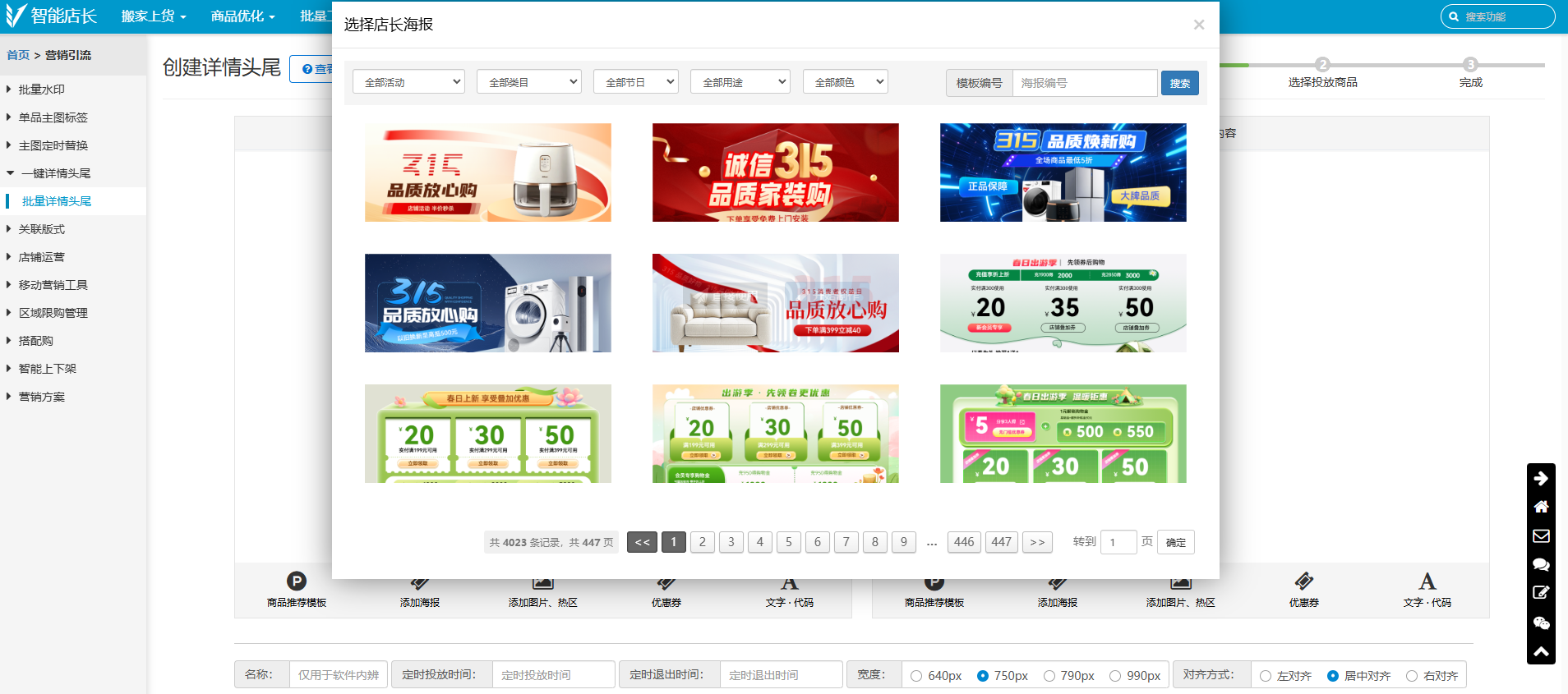The width and height of the screenshot is (1568, 694).
Task: Click the edit feedback icon on the right
Action: tap(1541, 593)
